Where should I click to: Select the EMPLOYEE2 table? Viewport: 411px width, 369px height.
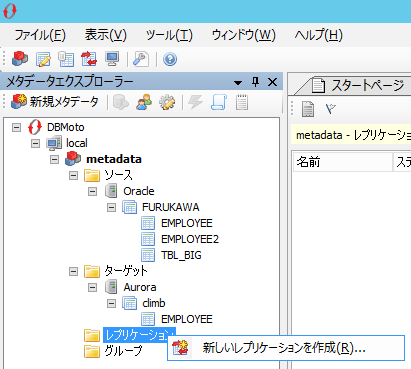pyautogui.click(x=190, y=239)
